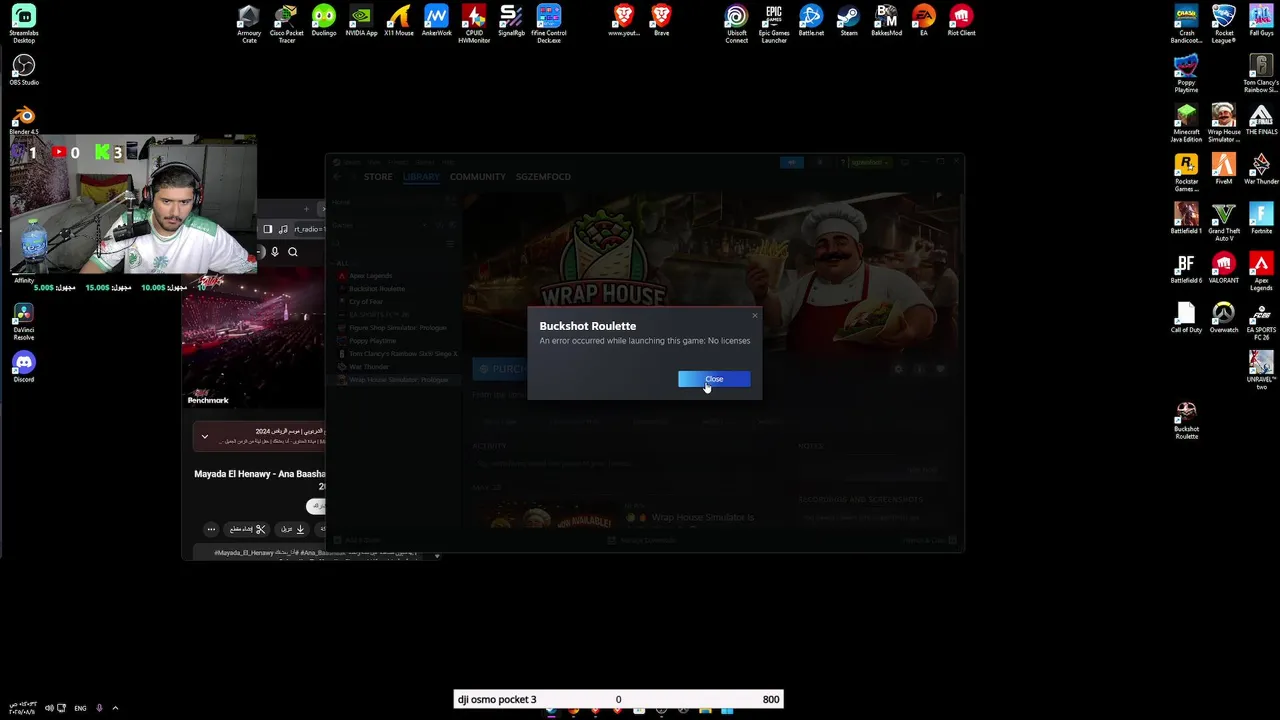
Task: Open the three-dots more options under video
Action: (x=211, y=529)
